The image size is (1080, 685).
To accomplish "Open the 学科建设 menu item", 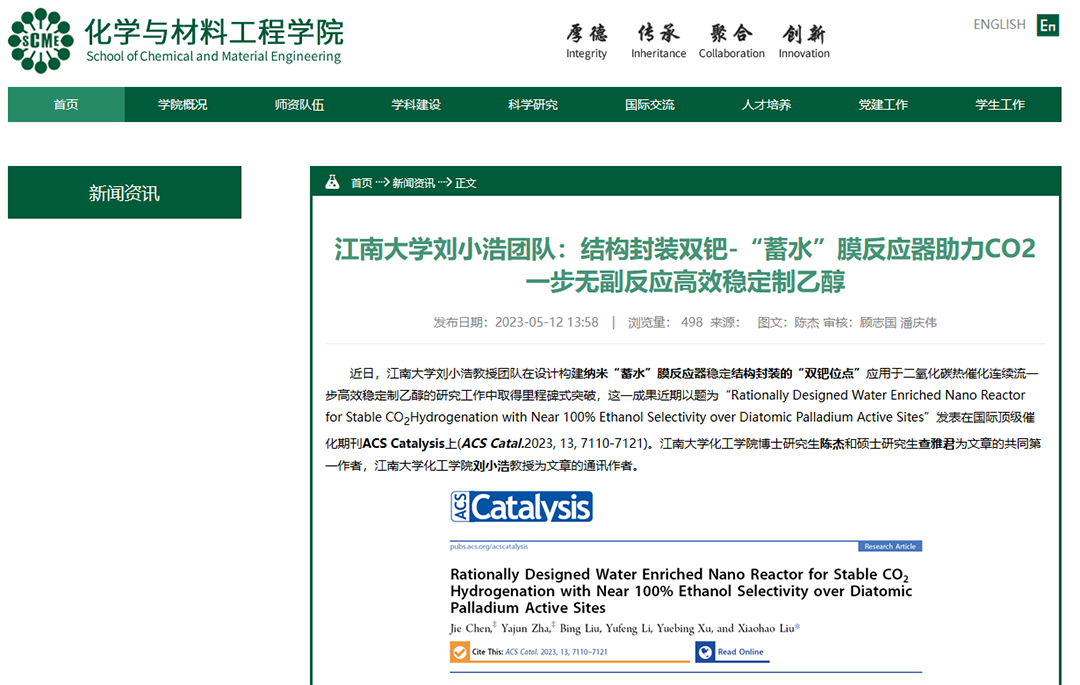I will [x=416, y=105].
